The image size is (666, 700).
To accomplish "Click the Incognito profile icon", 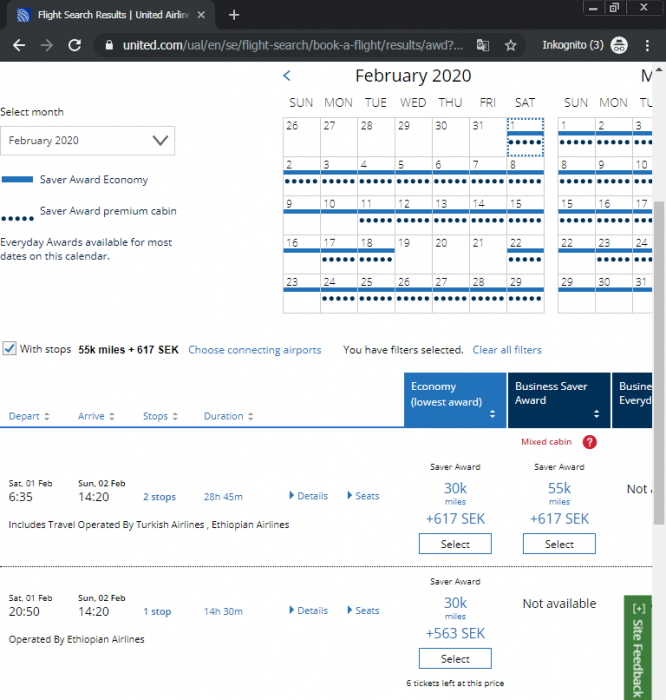I will click(x=619, y=45).
